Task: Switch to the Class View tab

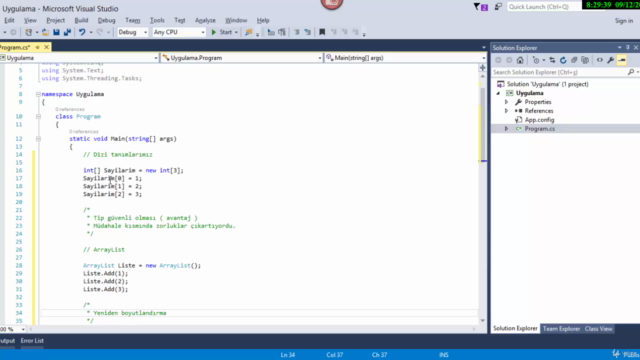Action: point(598,329)
